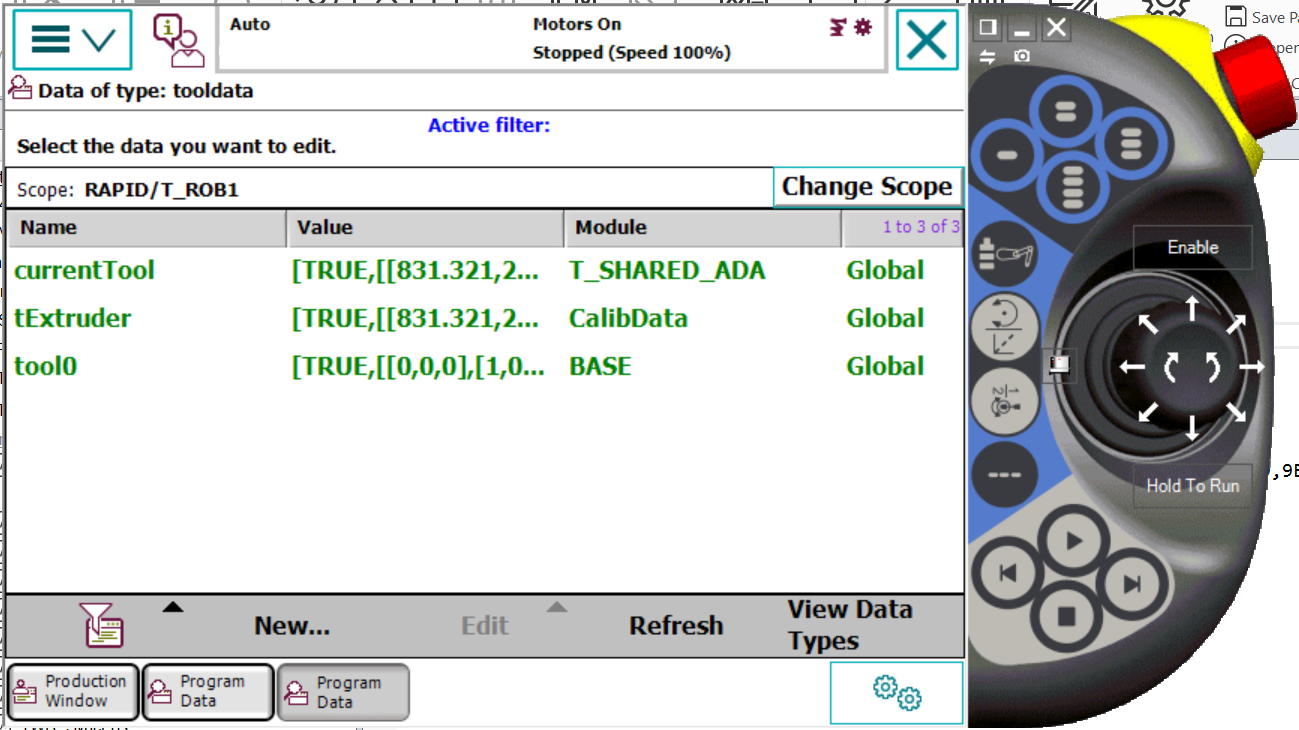This screenshot has height=730, width=1299.
Task: Toggle the increment button with dashes
Action: pyautogui.click(x=1004, y=474)
